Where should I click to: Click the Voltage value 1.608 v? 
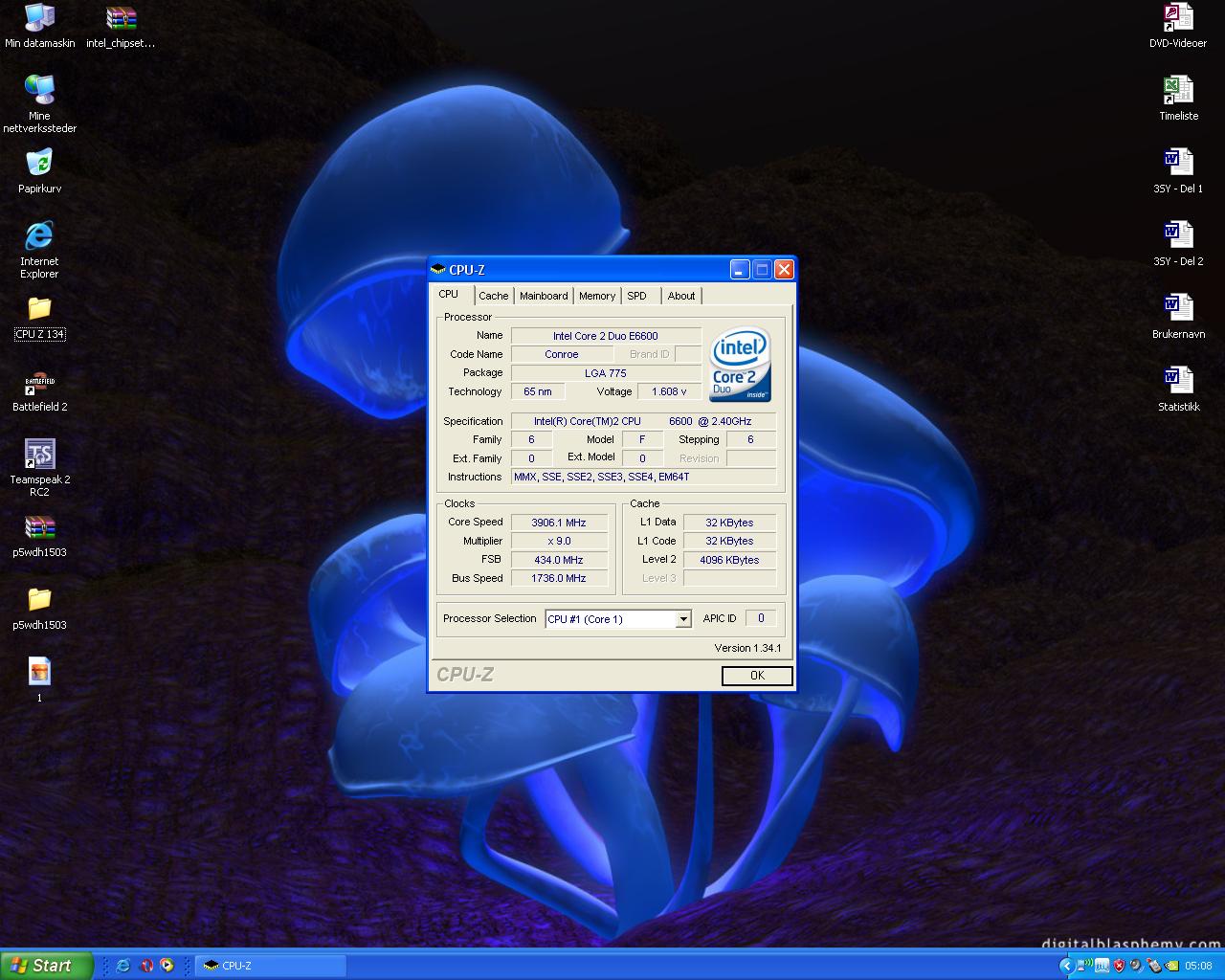pos(670,391)
